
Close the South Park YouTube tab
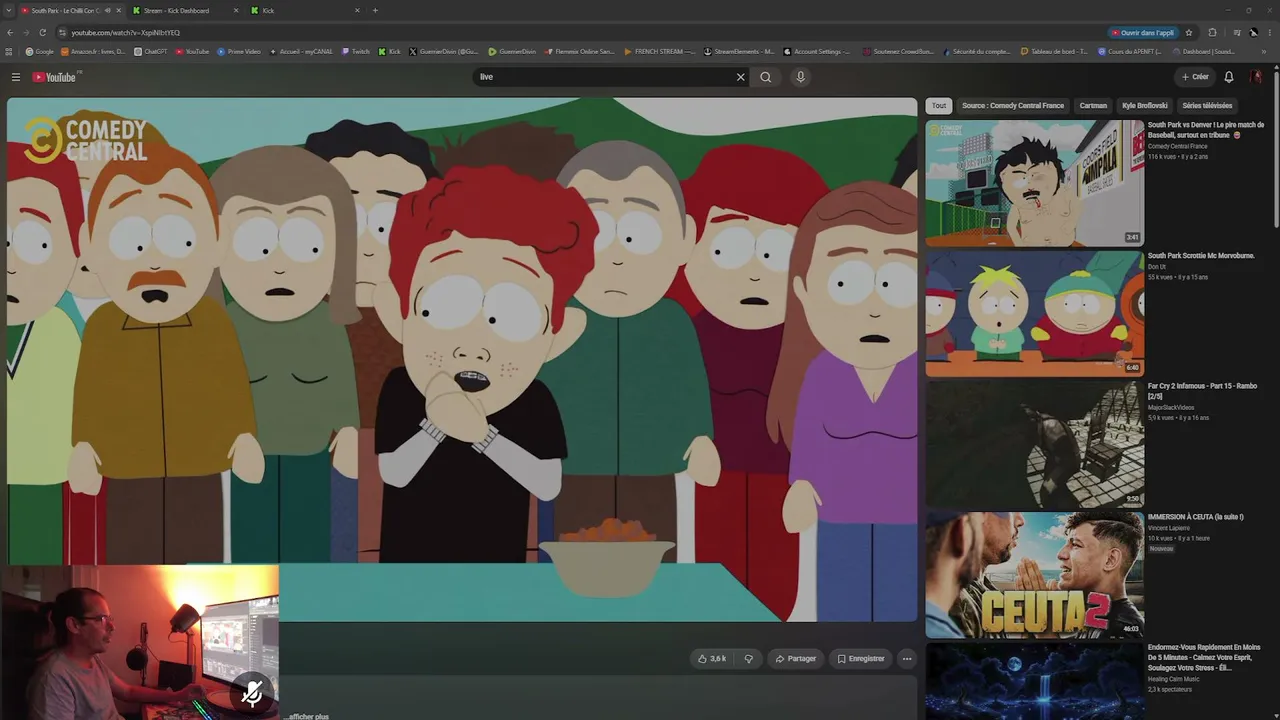pyautogui.click(x=118, y=10)
